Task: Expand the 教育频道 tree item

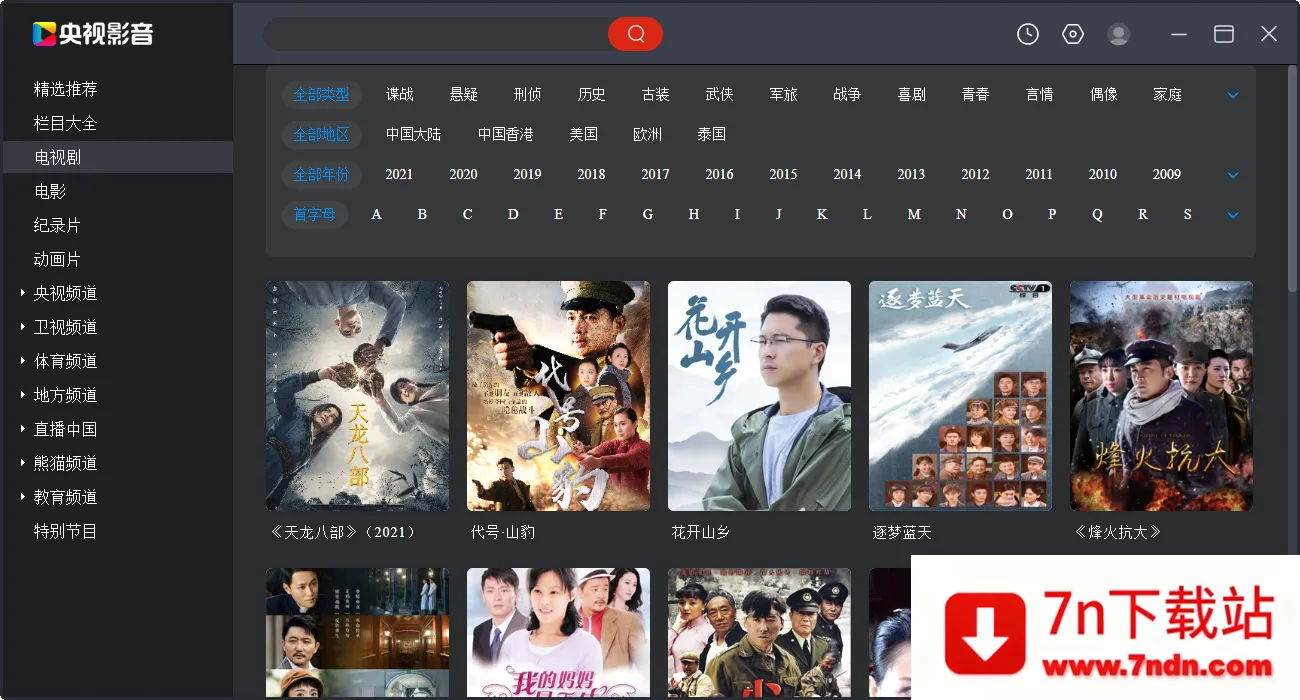Action: coord(23,497)
